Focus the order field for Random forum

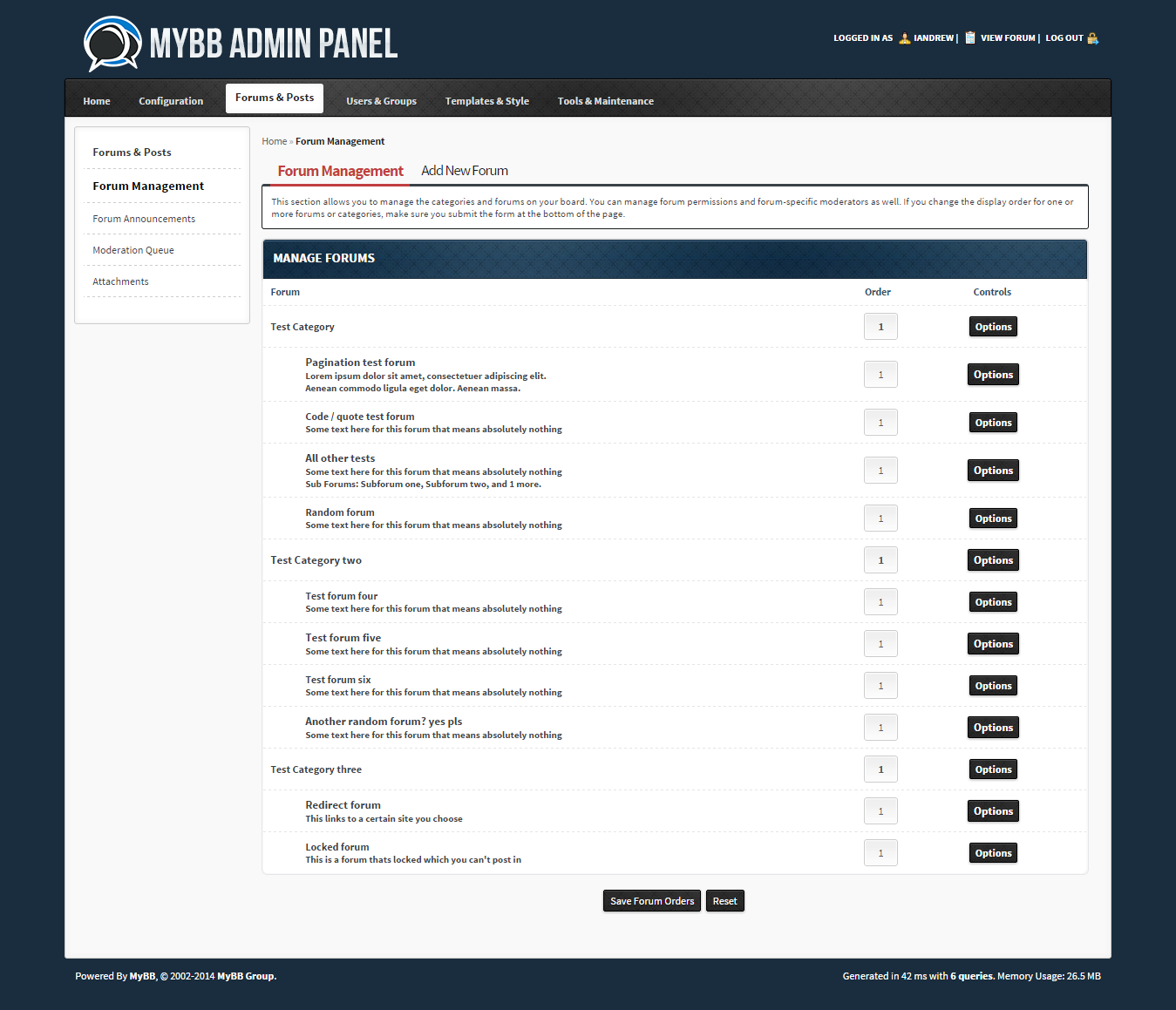click(880, 519)
